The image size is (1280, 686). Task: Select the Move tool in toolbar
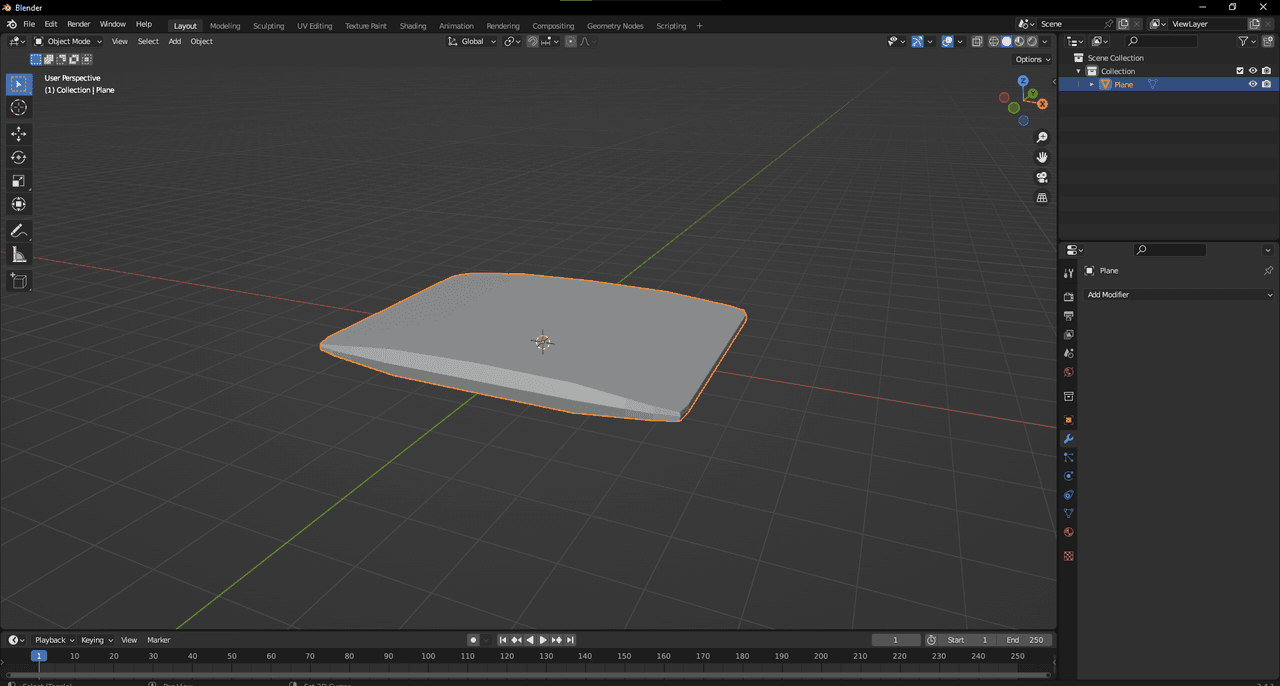(x=19, y=134)
